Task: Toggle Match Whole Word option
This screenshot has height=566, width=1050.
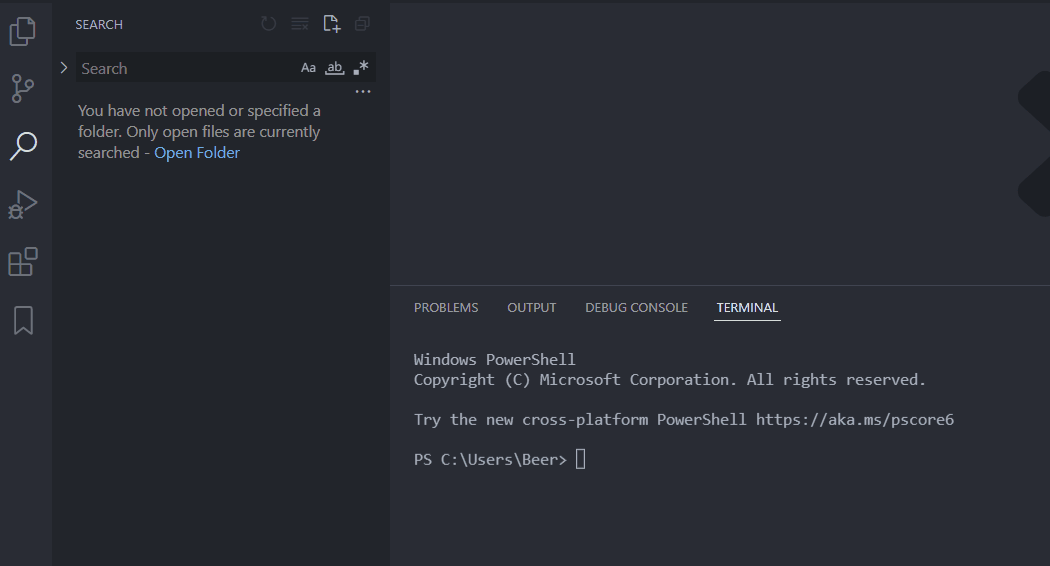Action: [x=335, y=68]
